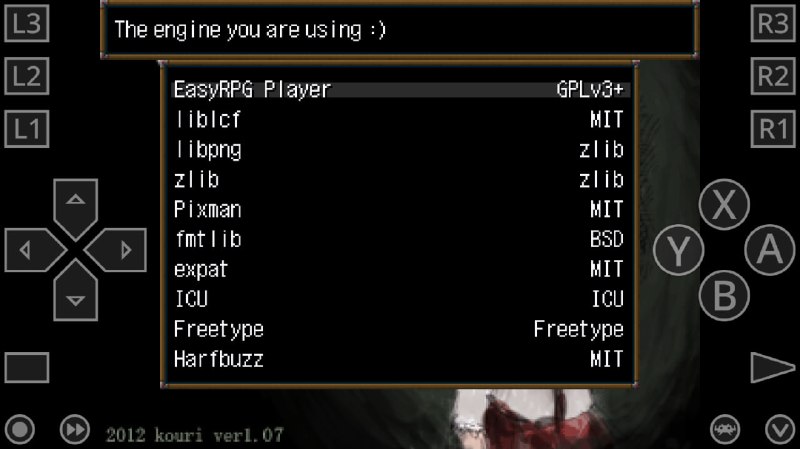Tap the D-pad up arrow
Image resolution: width=800 pixels, height=449 pixels.
click(x=76, y=209)
